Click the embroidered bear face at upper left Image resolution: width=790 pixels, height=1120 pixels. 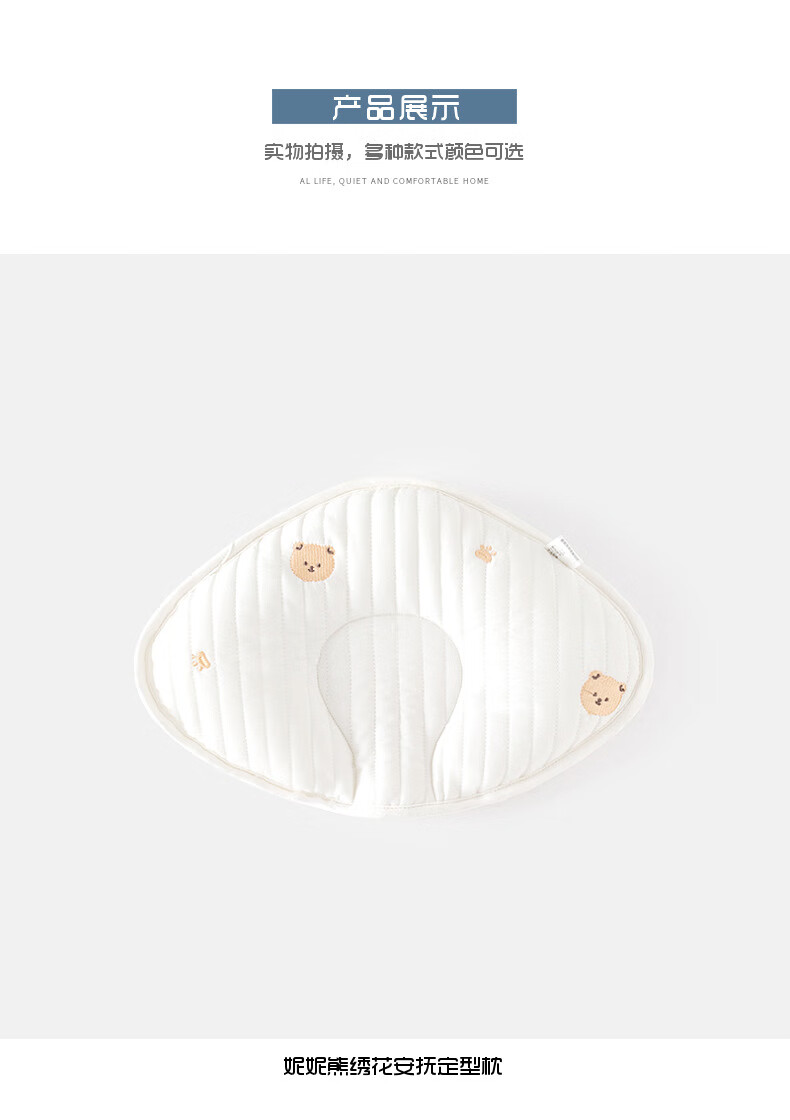[x=313, y=561]
